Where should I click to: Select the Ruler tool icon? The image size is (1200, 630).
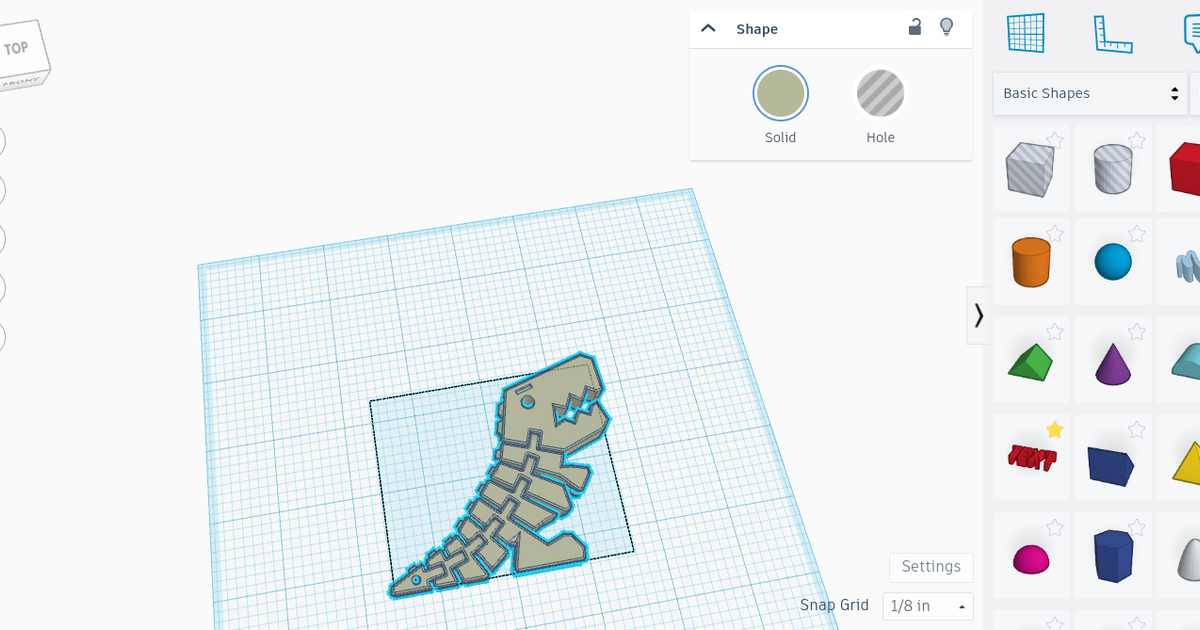[x=1113, y=32]
